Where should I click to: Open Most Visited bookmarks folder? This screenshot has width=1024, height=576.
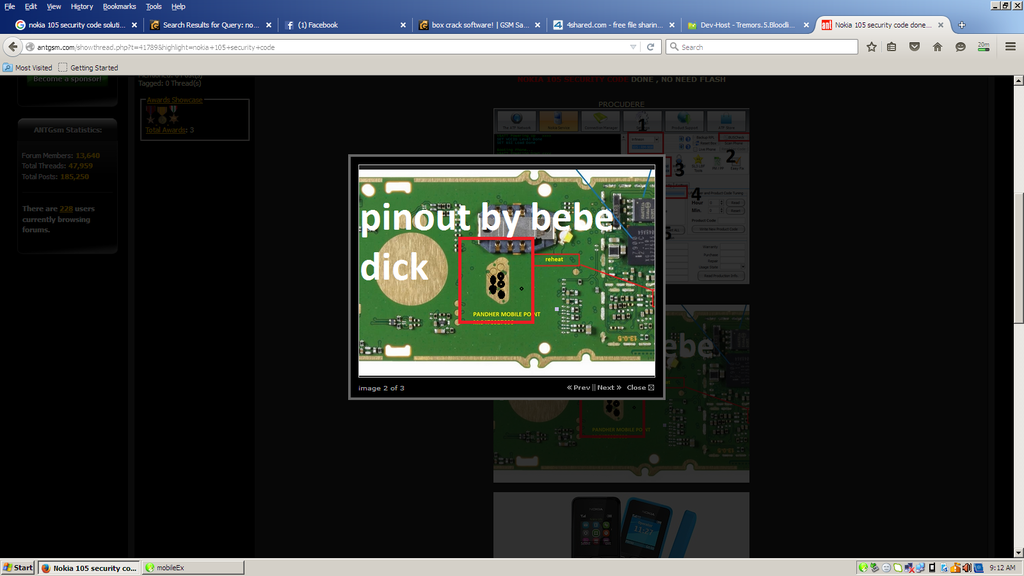30,68
